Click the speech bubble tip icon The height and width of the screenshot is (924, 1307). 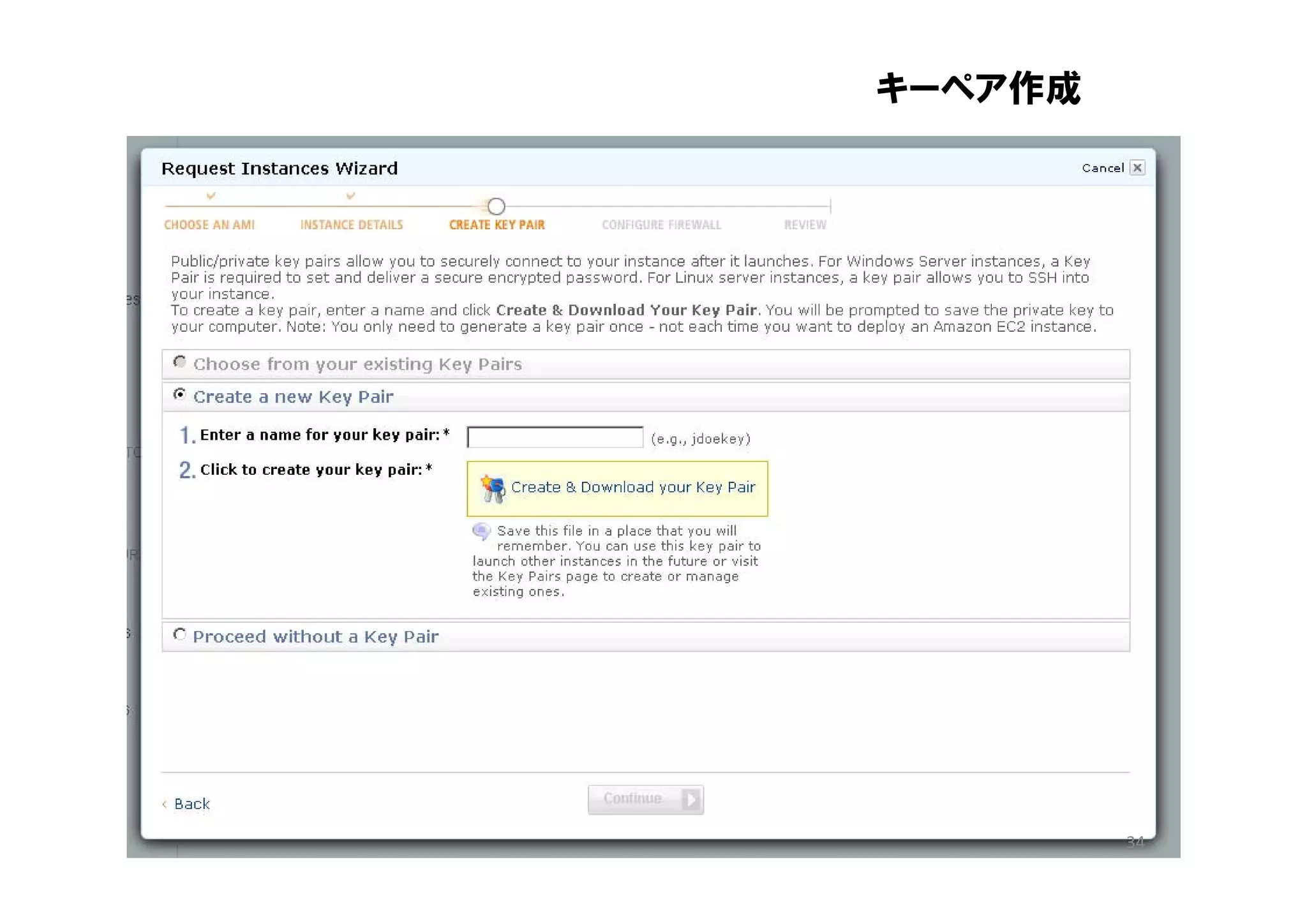(481, 531)
